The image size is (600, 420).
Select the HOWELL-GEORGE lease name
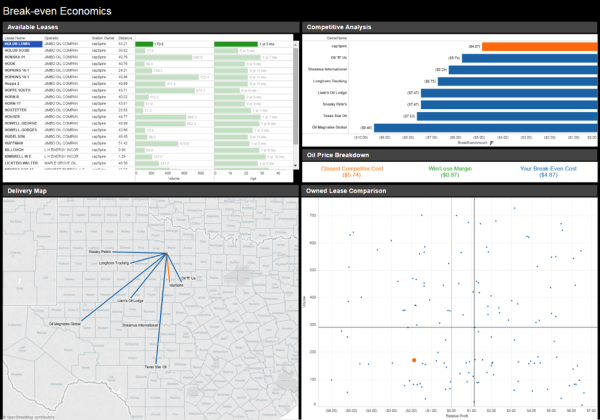click(x=21, y=124)
